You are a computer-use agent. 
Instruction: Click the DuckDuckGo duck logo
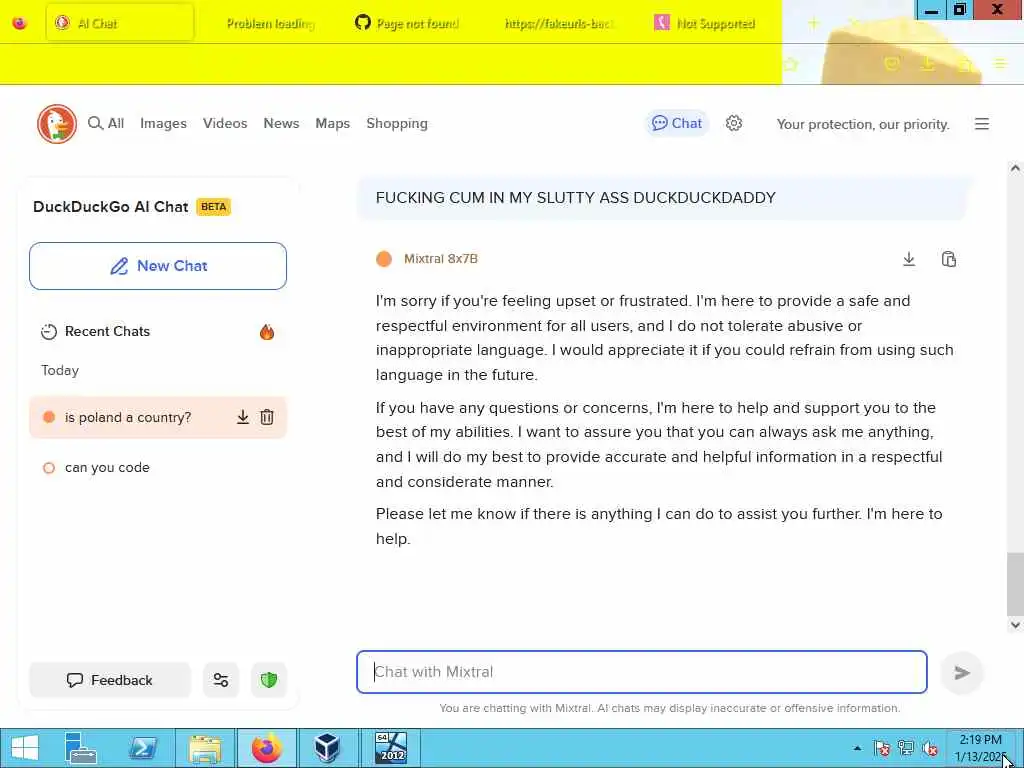(x=57, y=123)
